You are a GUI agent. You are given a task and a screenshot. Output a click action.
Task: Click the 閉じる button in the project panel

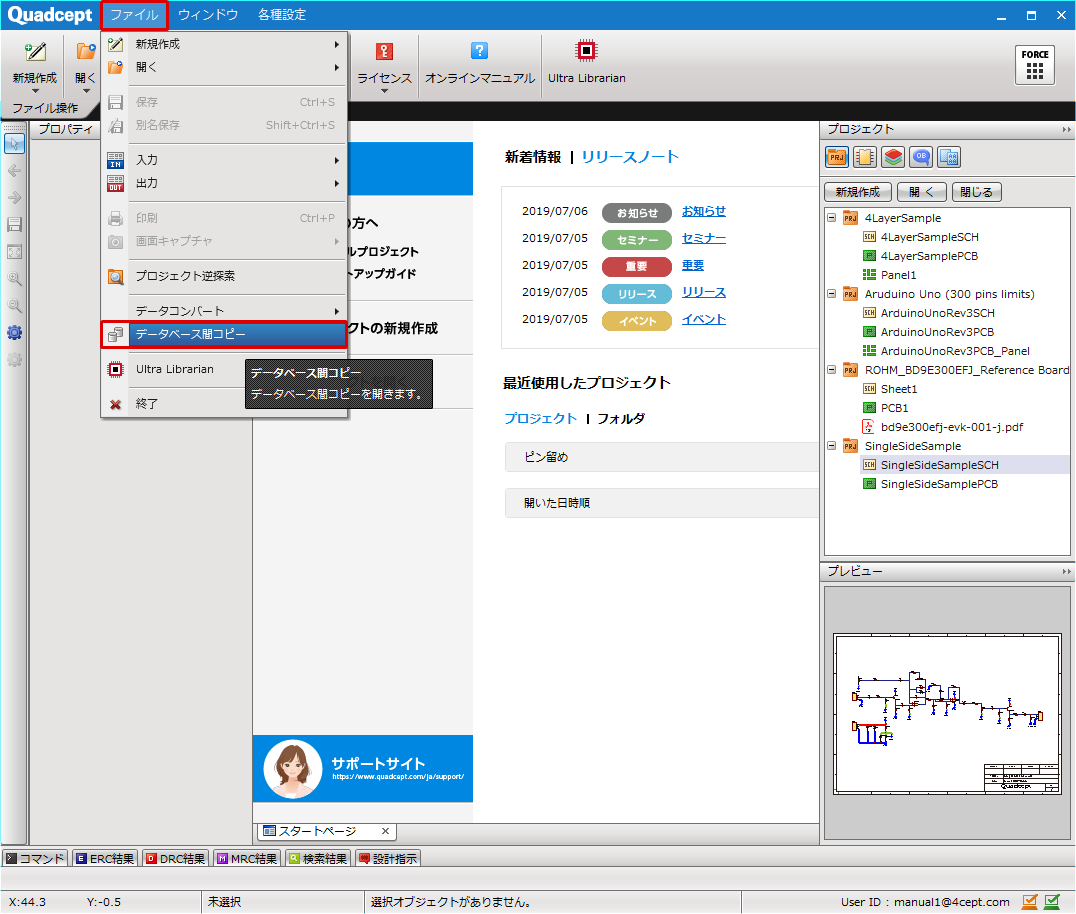click(976, 192)
